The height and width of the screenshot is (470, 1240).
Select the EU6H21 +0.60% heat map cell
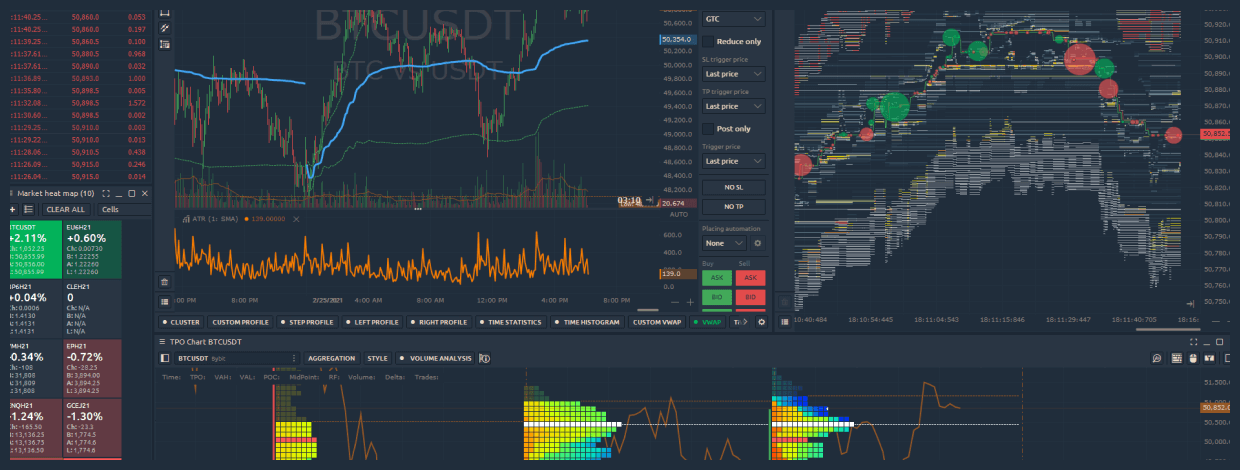point(92,249)
